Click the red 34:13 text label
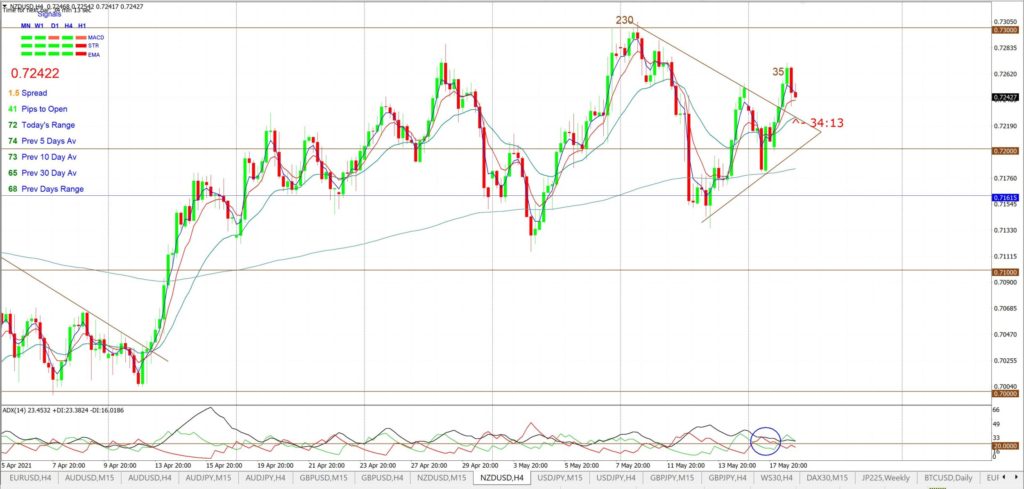Screen dimensions: 1024x489 point(827,123)
